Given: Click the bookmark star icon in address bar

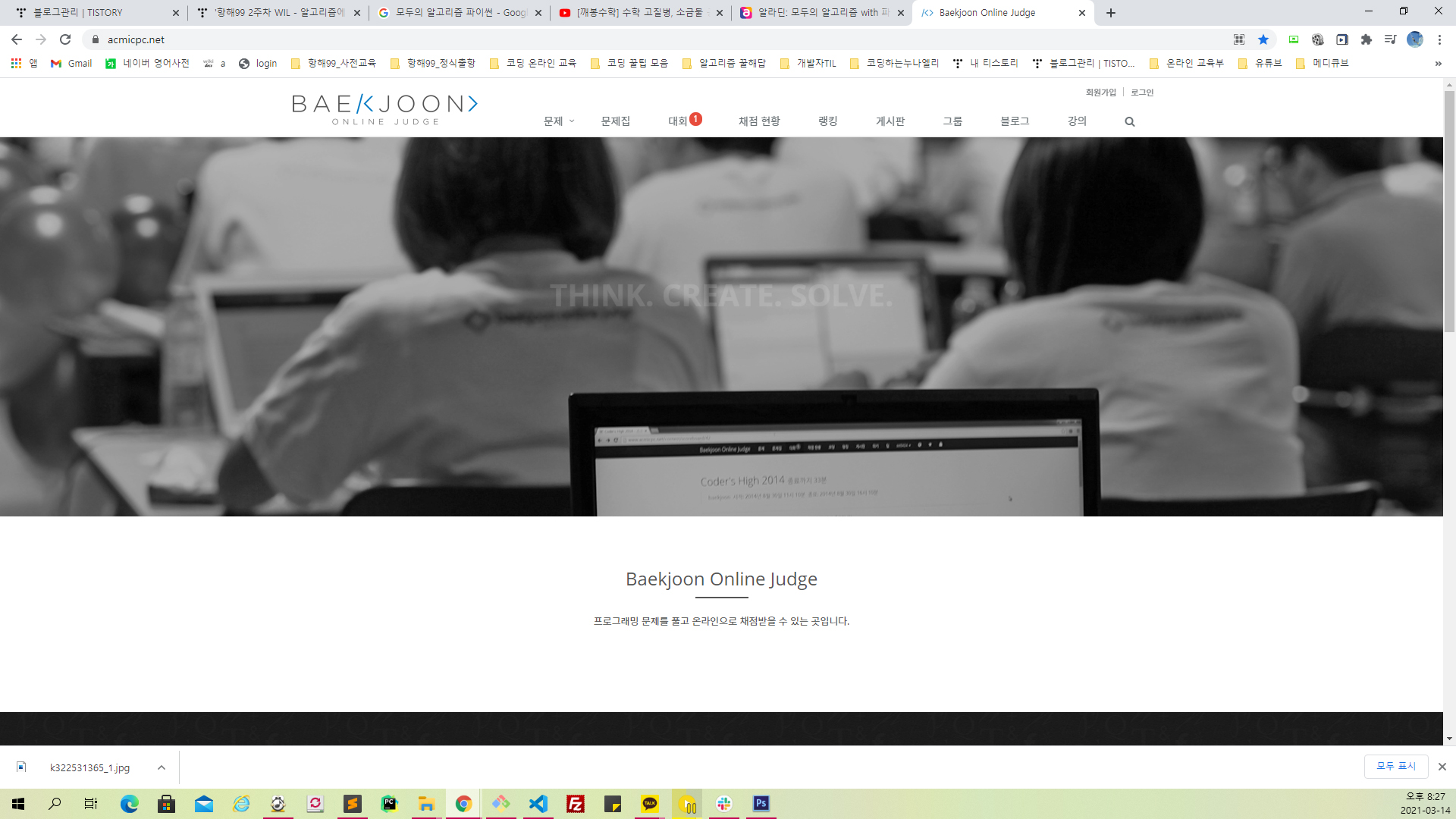Looking at the screenshot, I should click(1263, 39).
